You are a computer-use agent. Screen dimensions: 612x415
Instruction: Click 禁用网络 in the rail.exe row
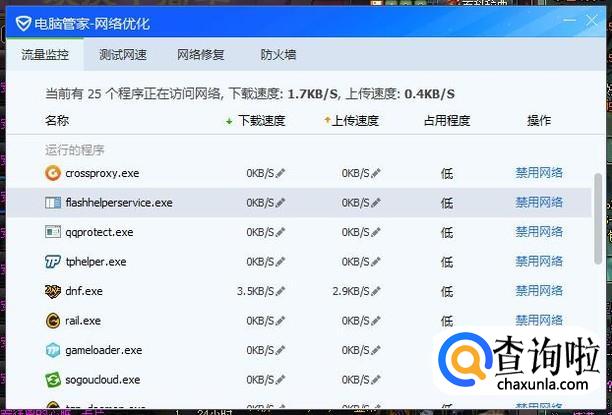[539, 321]
